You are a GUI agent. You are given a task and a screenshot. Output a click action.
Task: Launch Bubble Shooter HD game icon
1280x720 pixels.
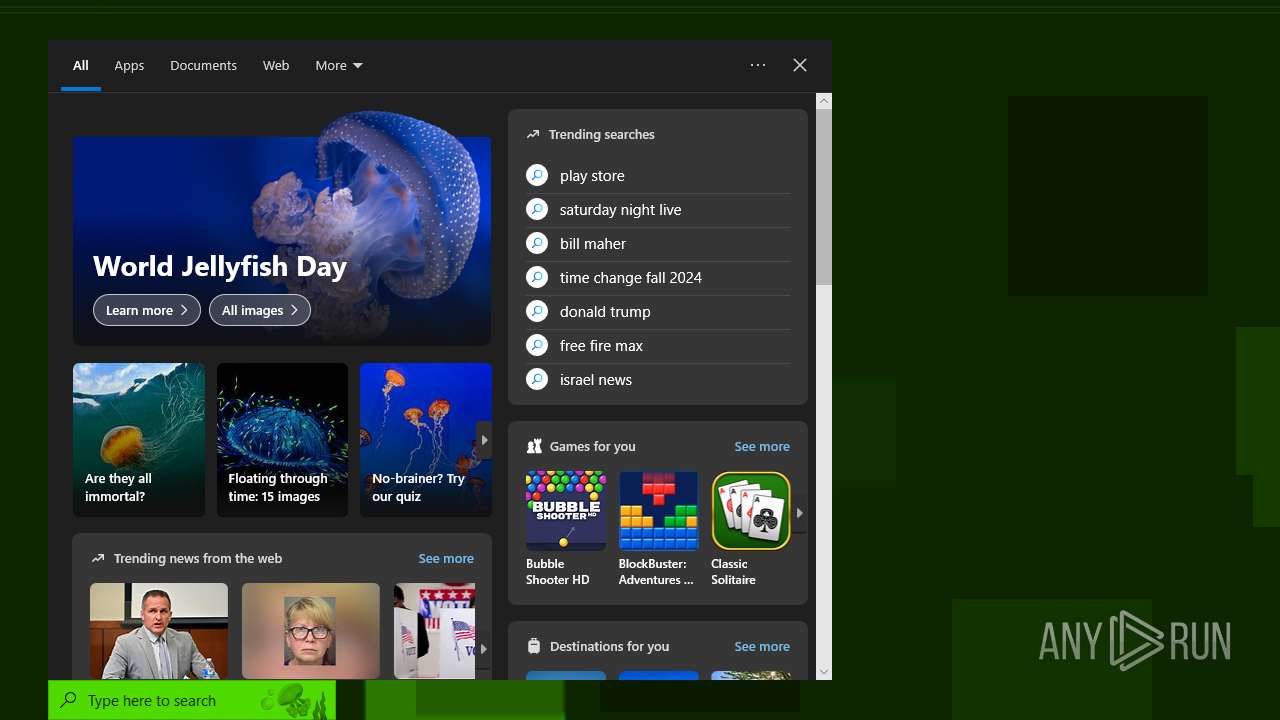(566, 511)
